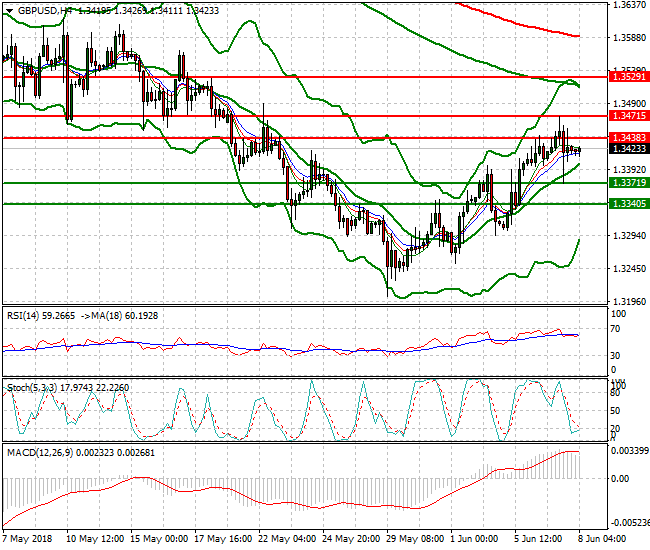
Task: Click the chart shift triangle beside GBPUSD
Action: pos(9,10)
